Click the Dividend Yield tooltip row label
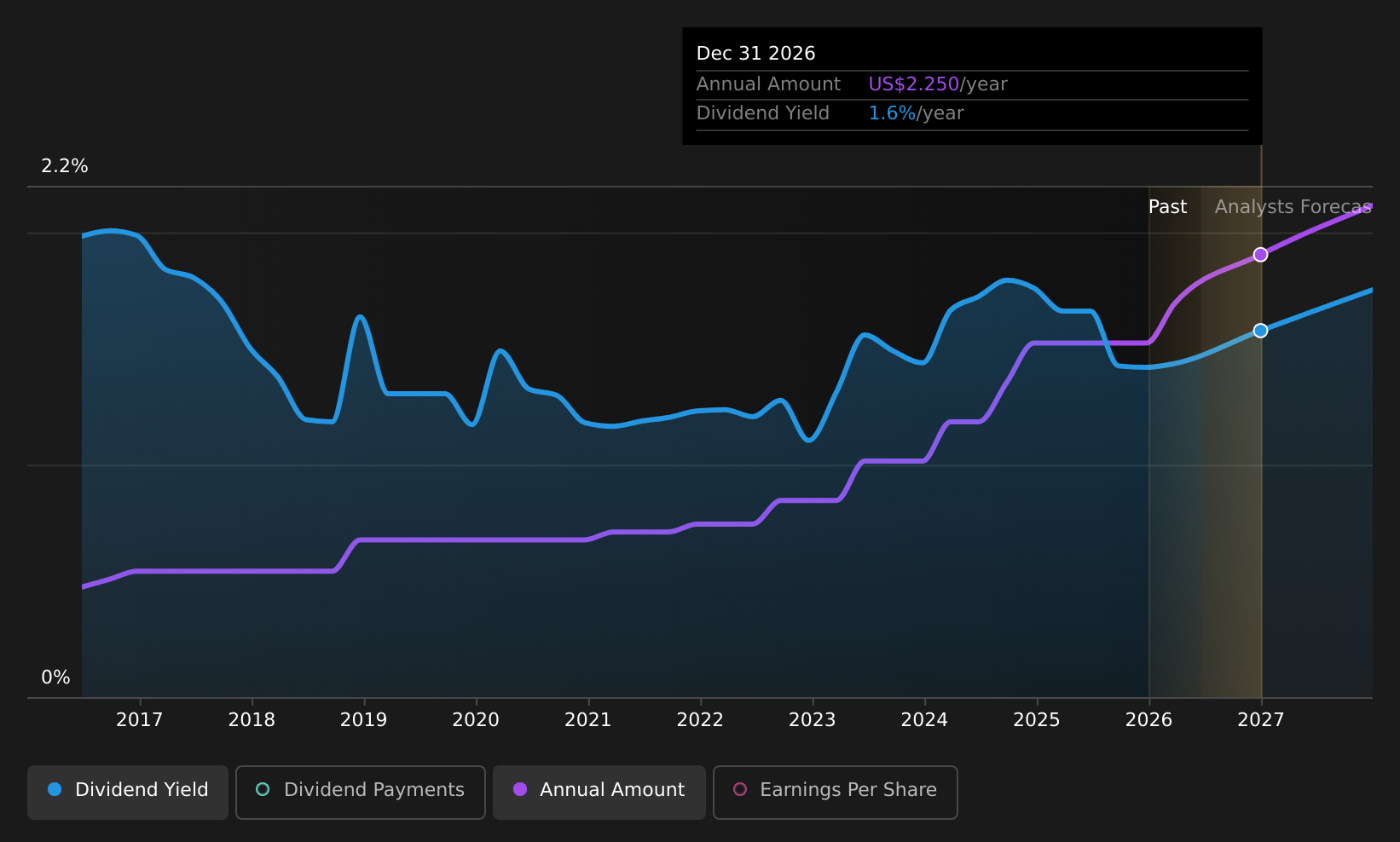 coord(763,113)
